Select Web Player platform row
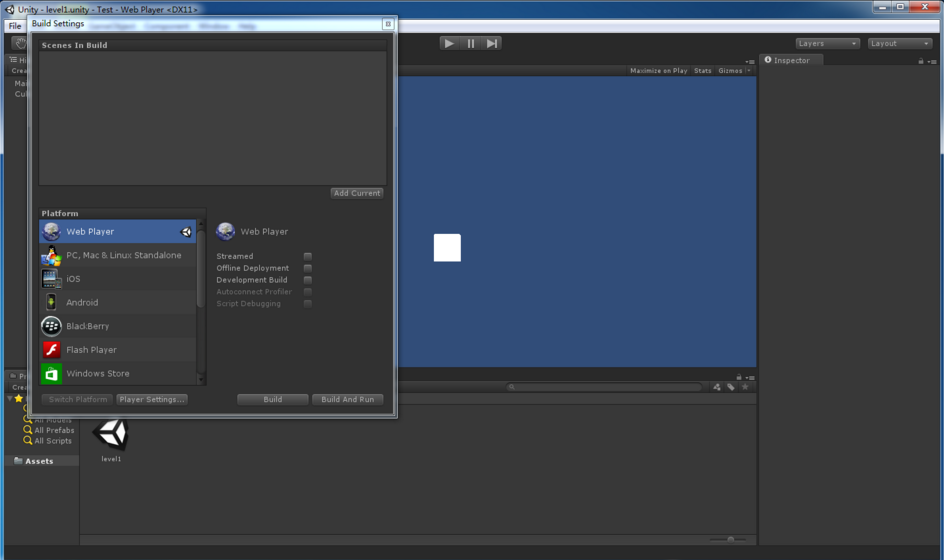 click(117, 231)
